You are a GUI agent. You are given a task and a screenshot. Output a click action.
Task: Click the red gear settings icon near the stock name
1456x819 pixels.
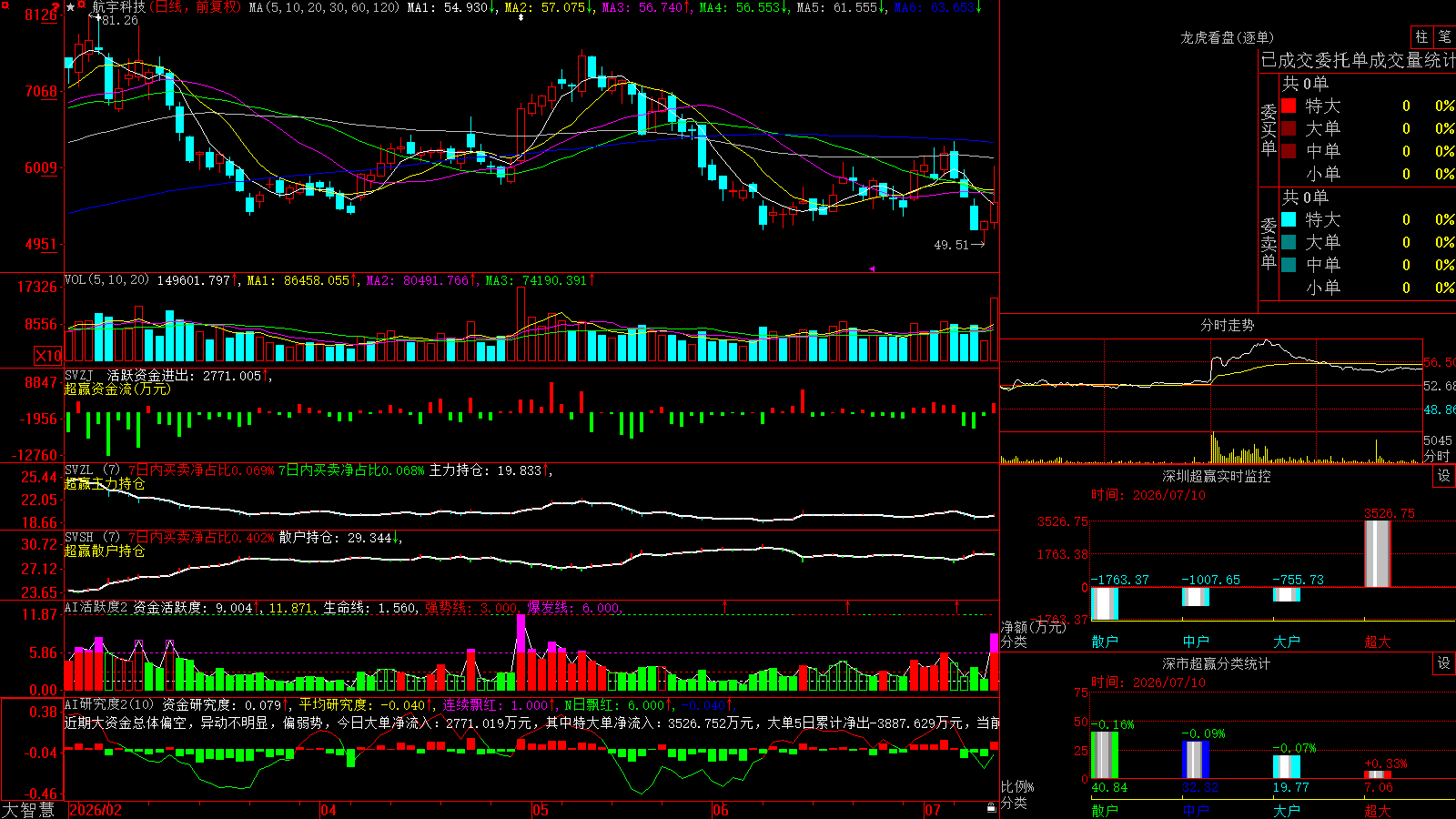pos(81,4)
